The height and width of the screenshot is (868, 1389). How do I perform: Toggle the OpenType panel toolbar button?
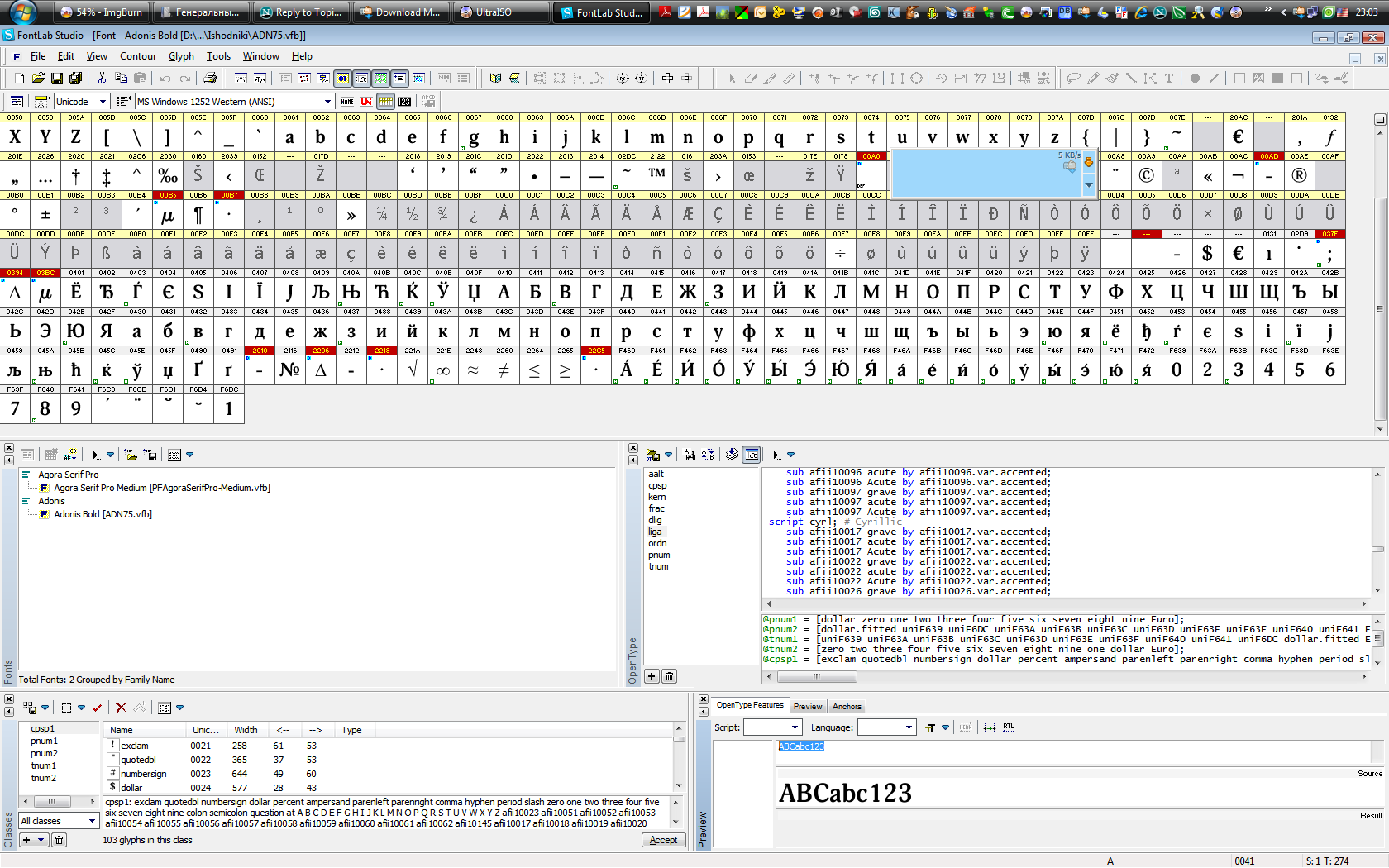342,79
